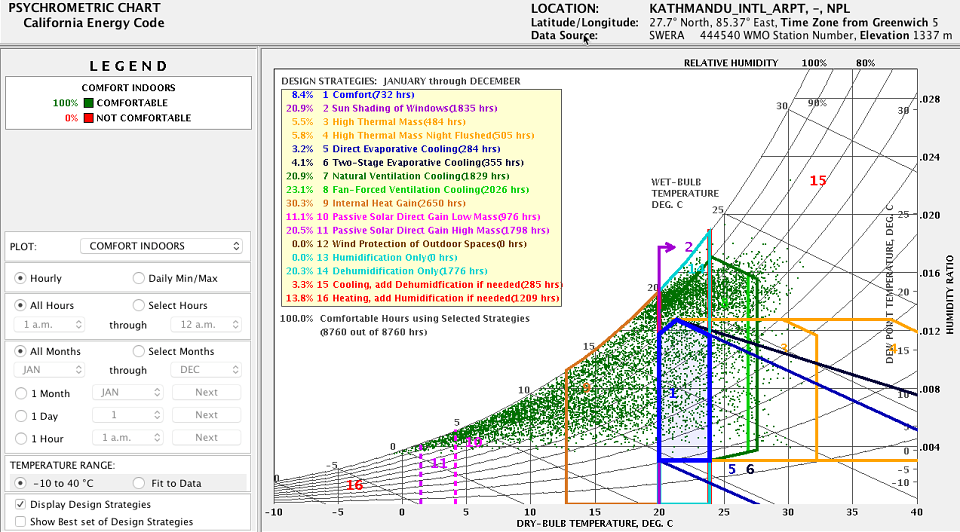960x532 pixels.
Task: Select strategy 11 Passive Solar High Mass
Action: pyautogui.click(x=417, y=230)
